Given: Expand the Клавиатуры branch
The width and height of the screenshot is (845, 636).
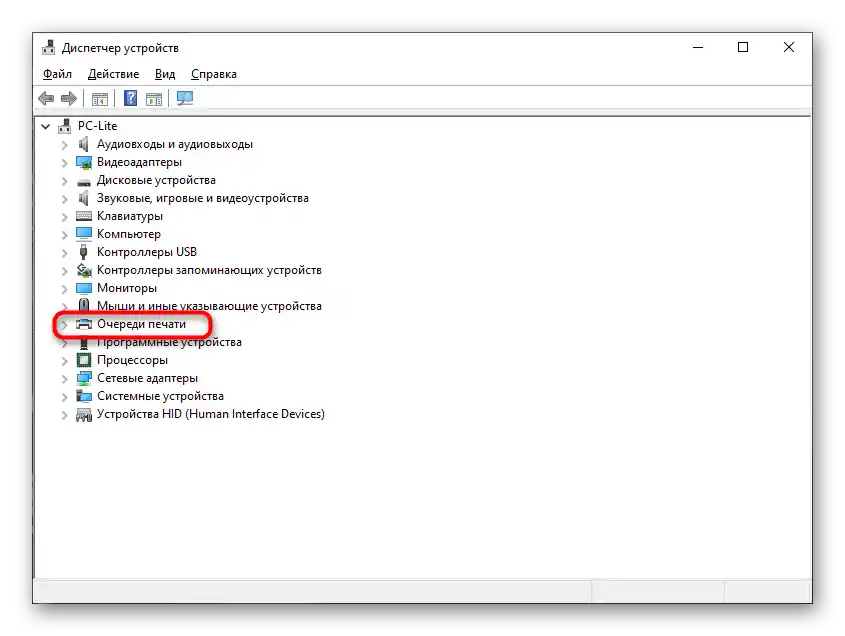Looking at the screenshot, I should [x=65, y=217].
